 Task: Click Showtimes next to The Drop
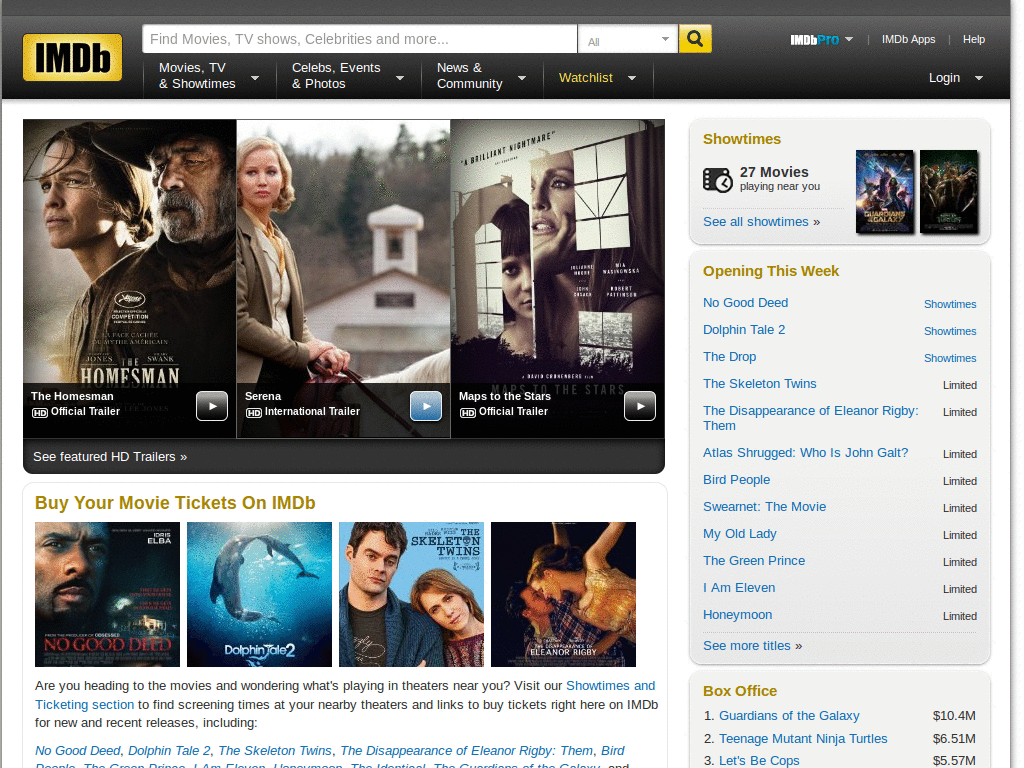click(x=950, y=358)
